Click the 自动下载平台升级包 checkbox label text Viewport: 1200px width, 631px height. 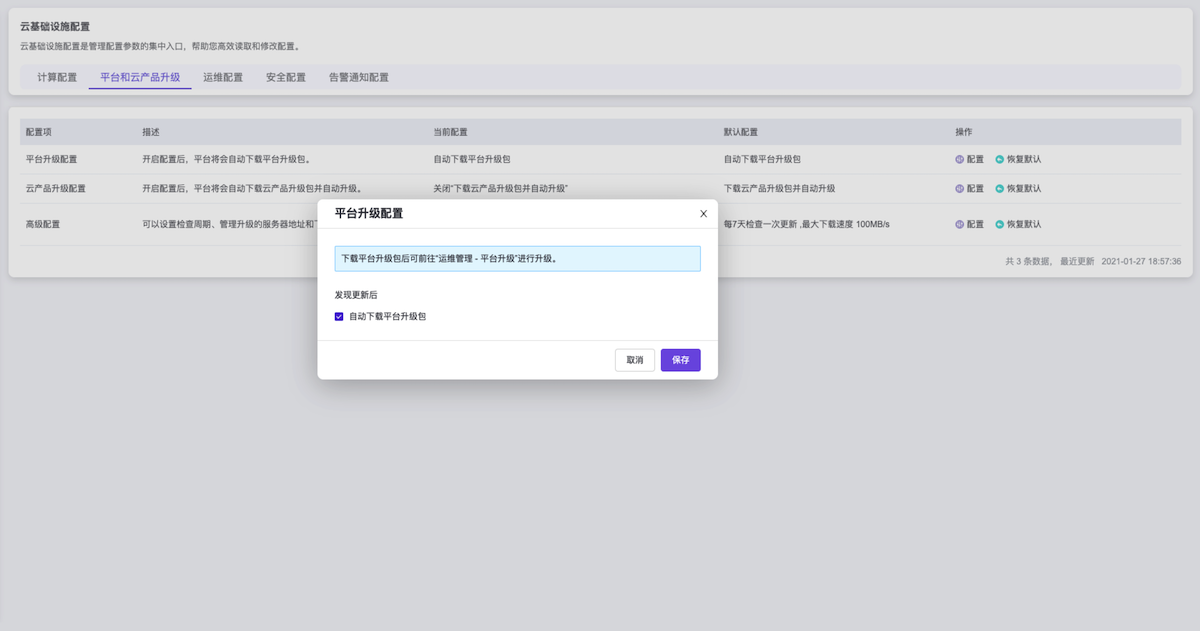[x=388, y=316]
